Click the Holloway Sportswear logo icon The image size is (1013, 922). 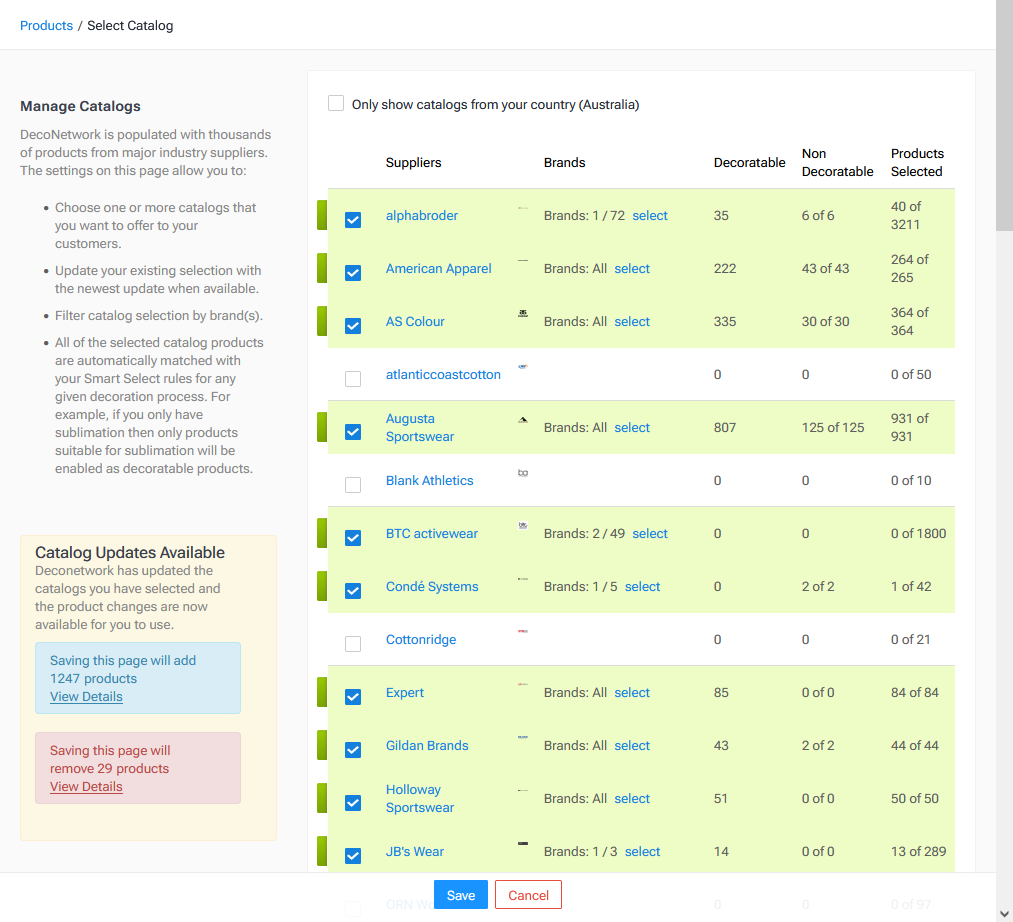point(523,790)
